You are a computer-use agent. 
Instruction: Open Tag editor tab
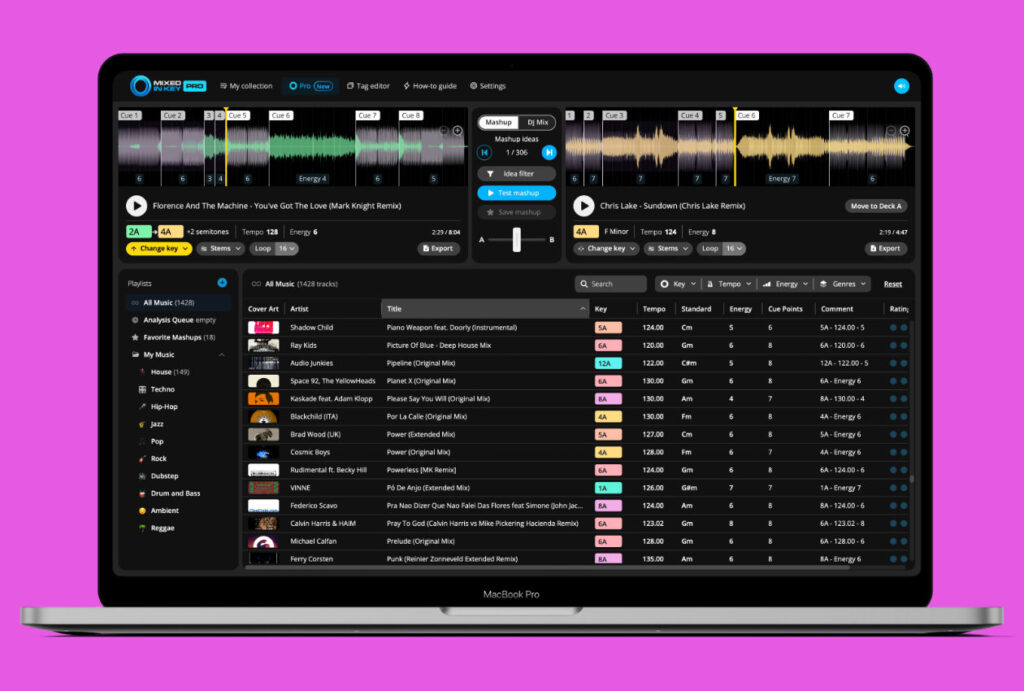click(x=368, y=86)
